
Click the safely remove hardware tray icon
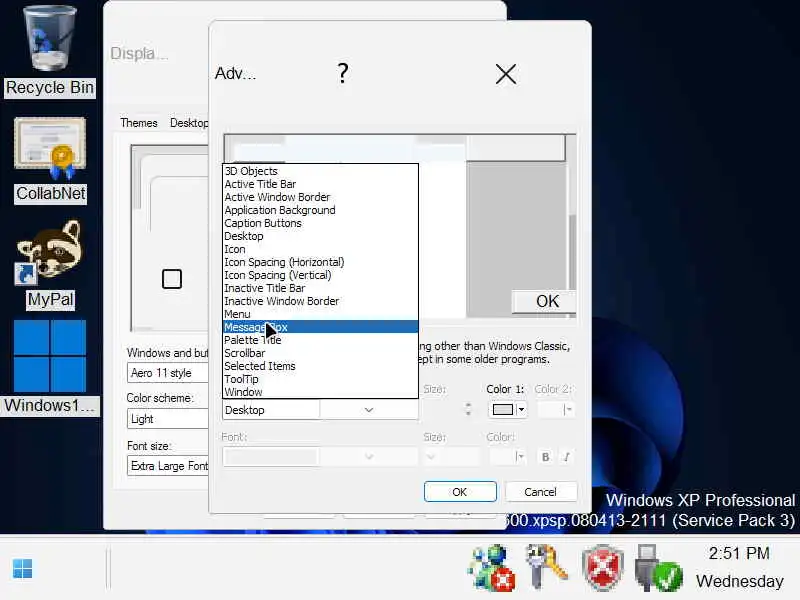tap(658, 568)
